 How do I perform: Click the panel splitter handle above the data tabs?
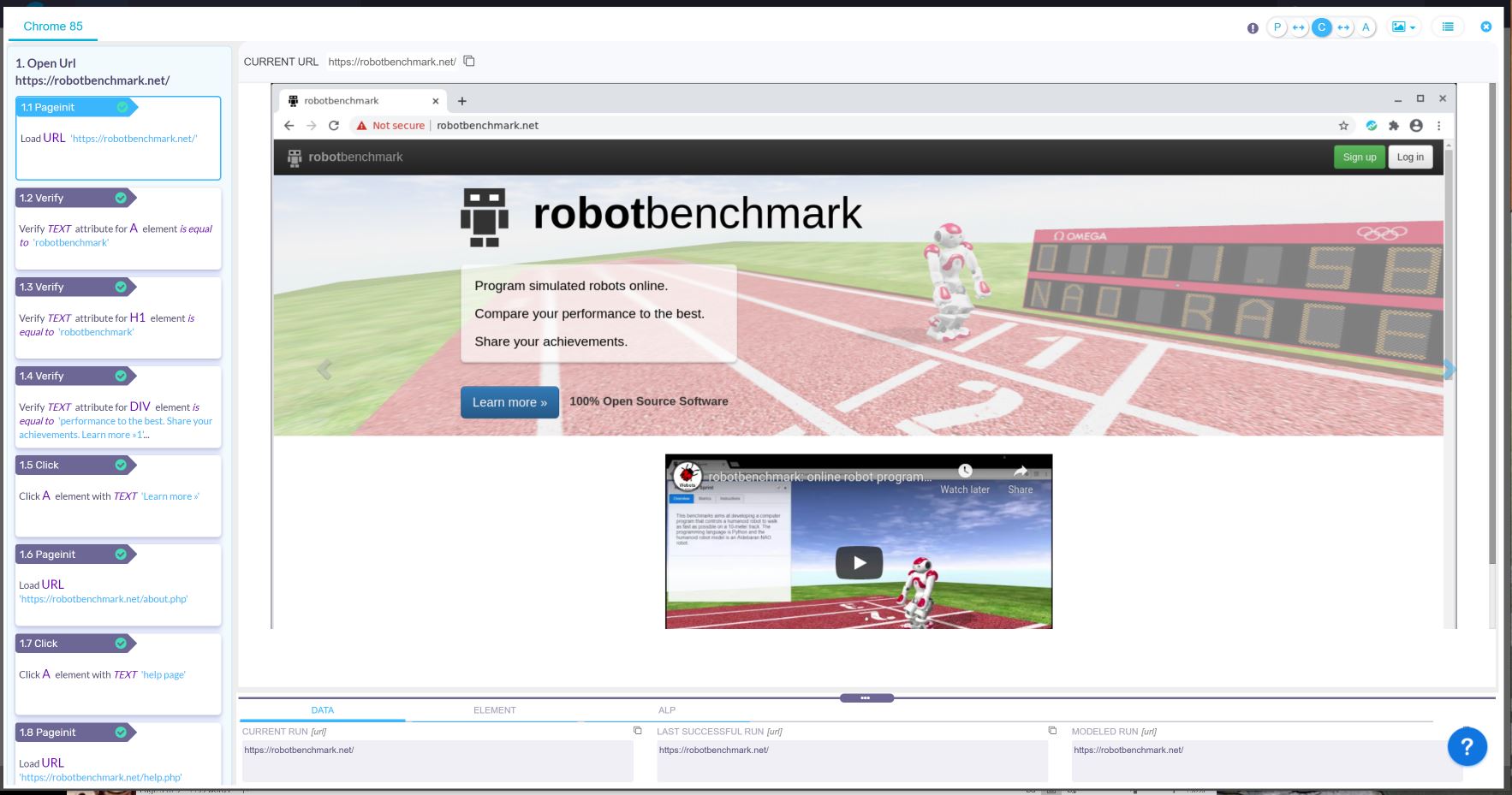click(x=866, y=697)
